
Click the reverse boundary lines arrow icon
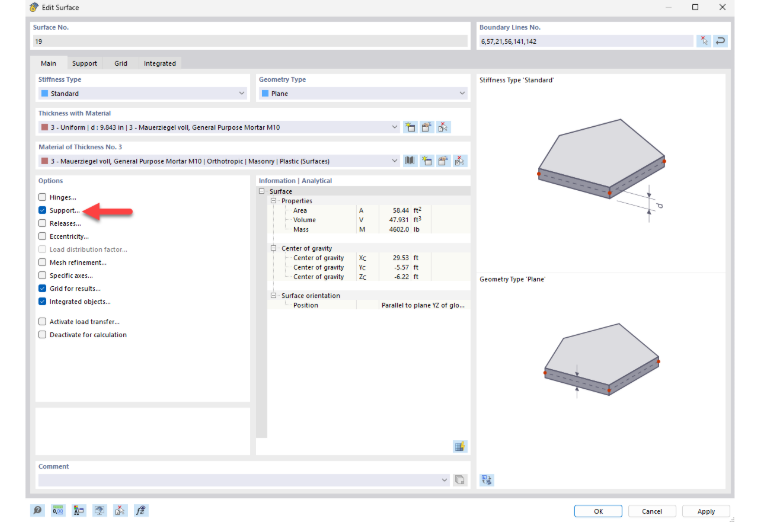click(720, 41)
